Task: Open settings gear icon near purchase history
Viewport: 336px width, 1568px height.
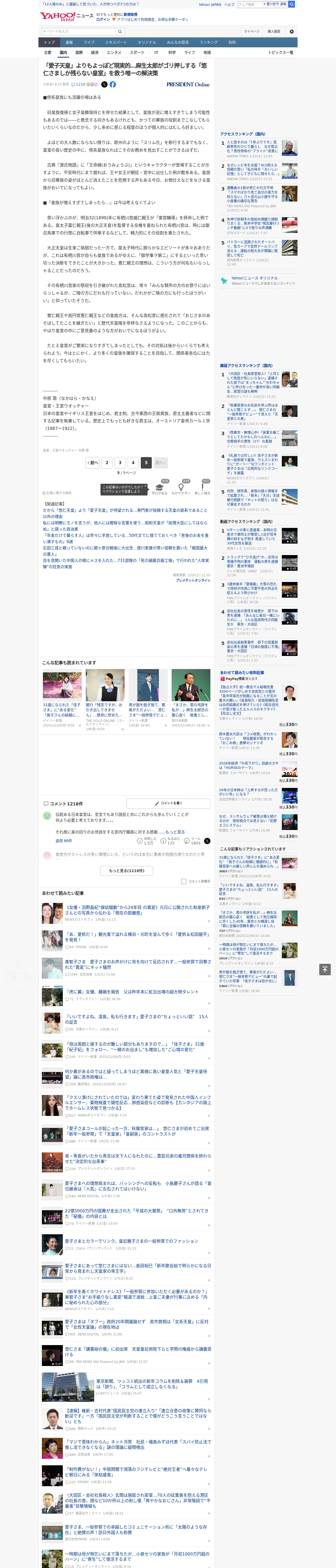Action: click(x=291, y=31)
